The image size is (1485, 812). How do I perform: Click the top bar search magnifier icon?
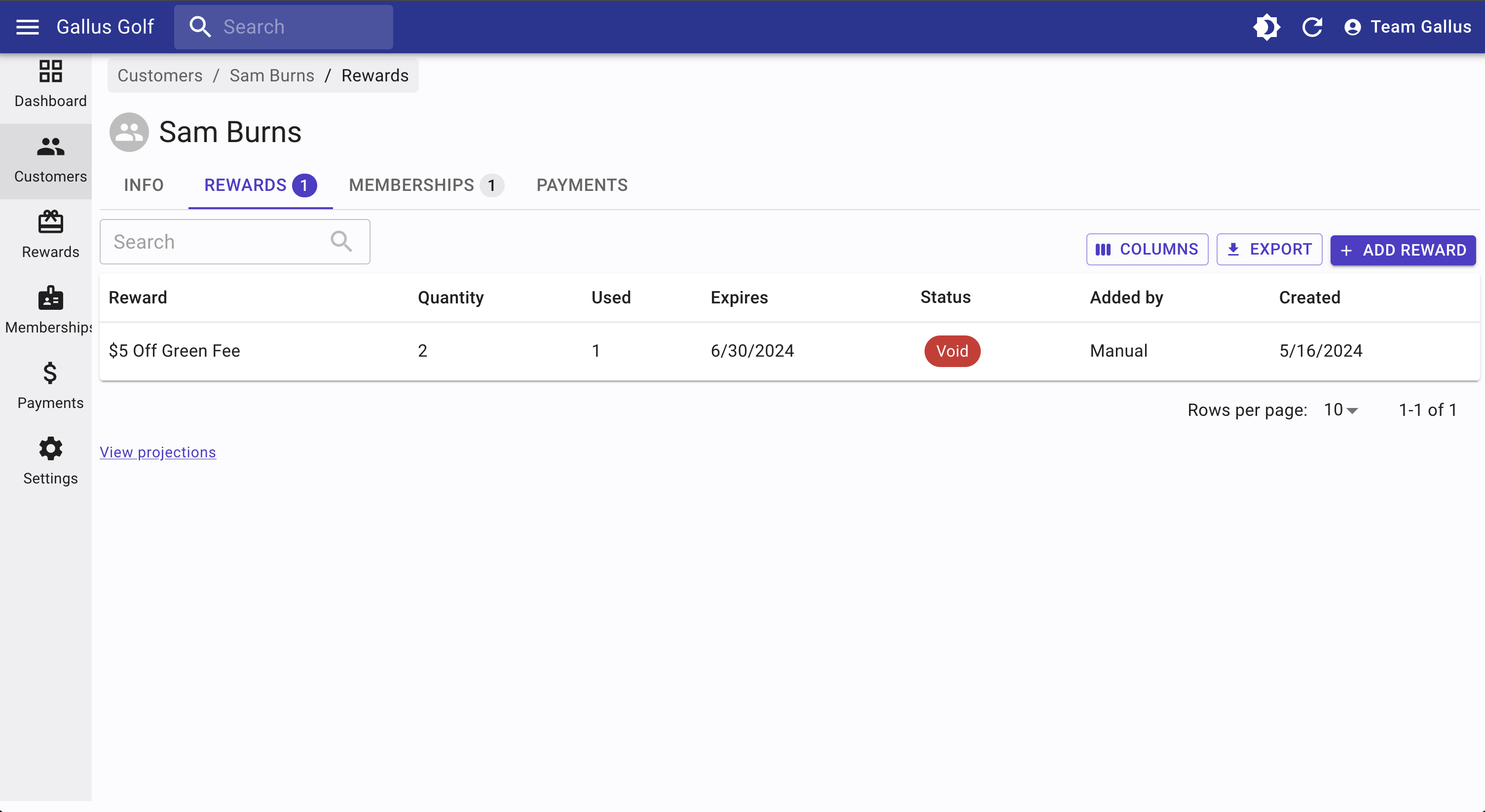coord(200,27)
